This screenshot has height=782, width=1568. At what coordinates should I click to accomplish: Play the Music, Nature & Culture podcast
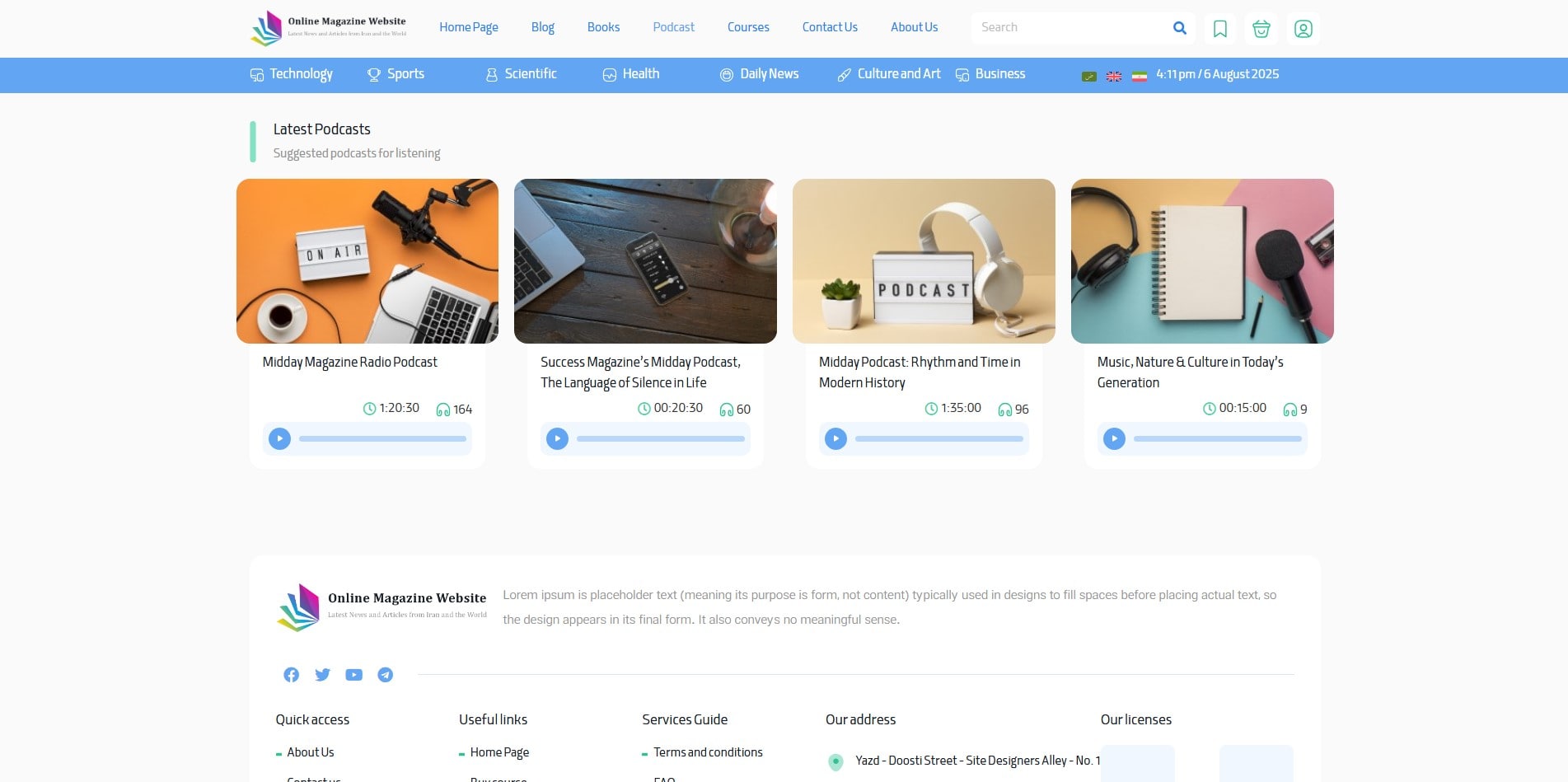1114,438
